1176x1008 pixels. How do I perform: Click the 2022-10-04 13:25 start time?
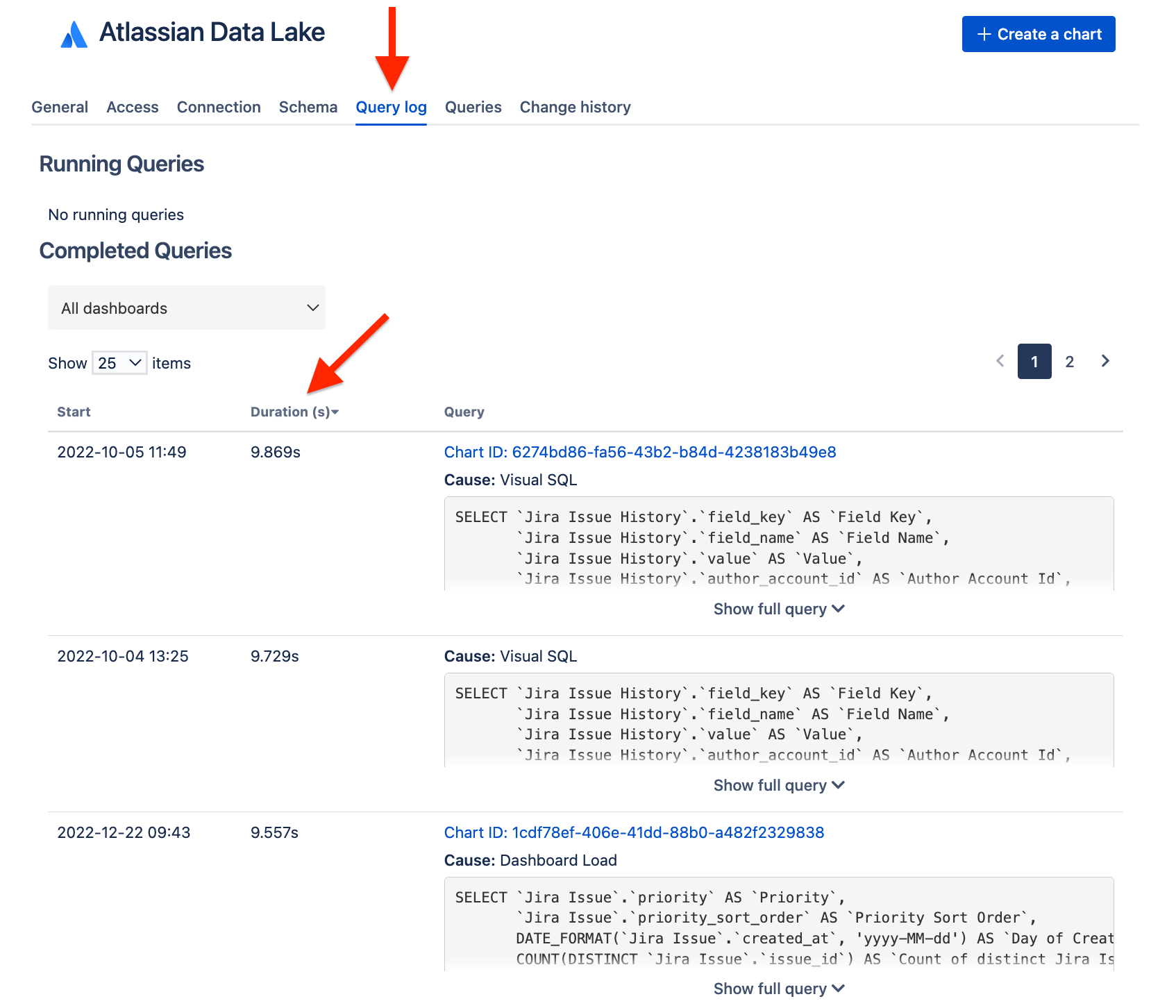123,656
